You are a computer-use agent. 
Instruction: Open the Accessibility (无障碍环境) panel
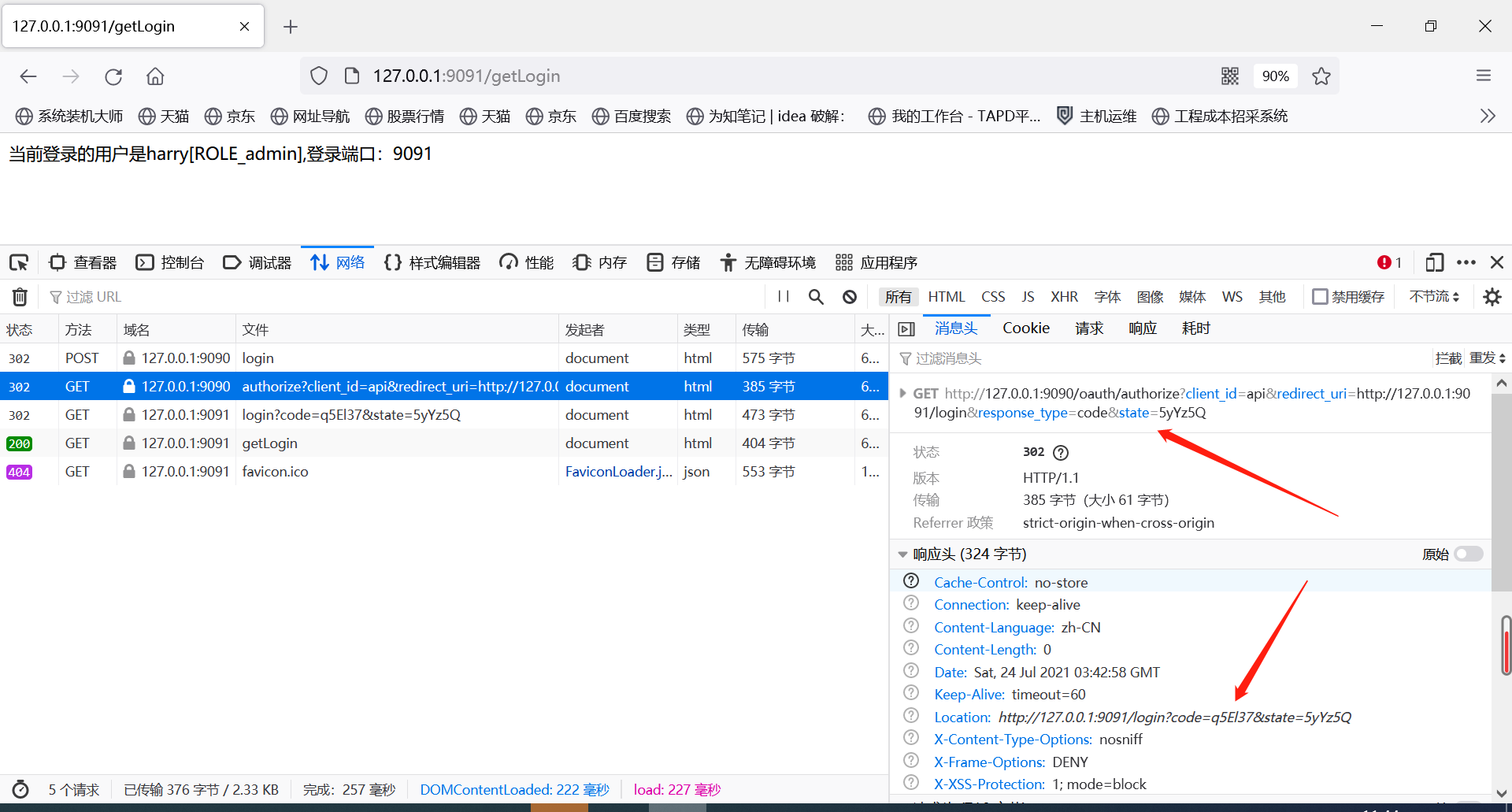click(x=769, y=262)
